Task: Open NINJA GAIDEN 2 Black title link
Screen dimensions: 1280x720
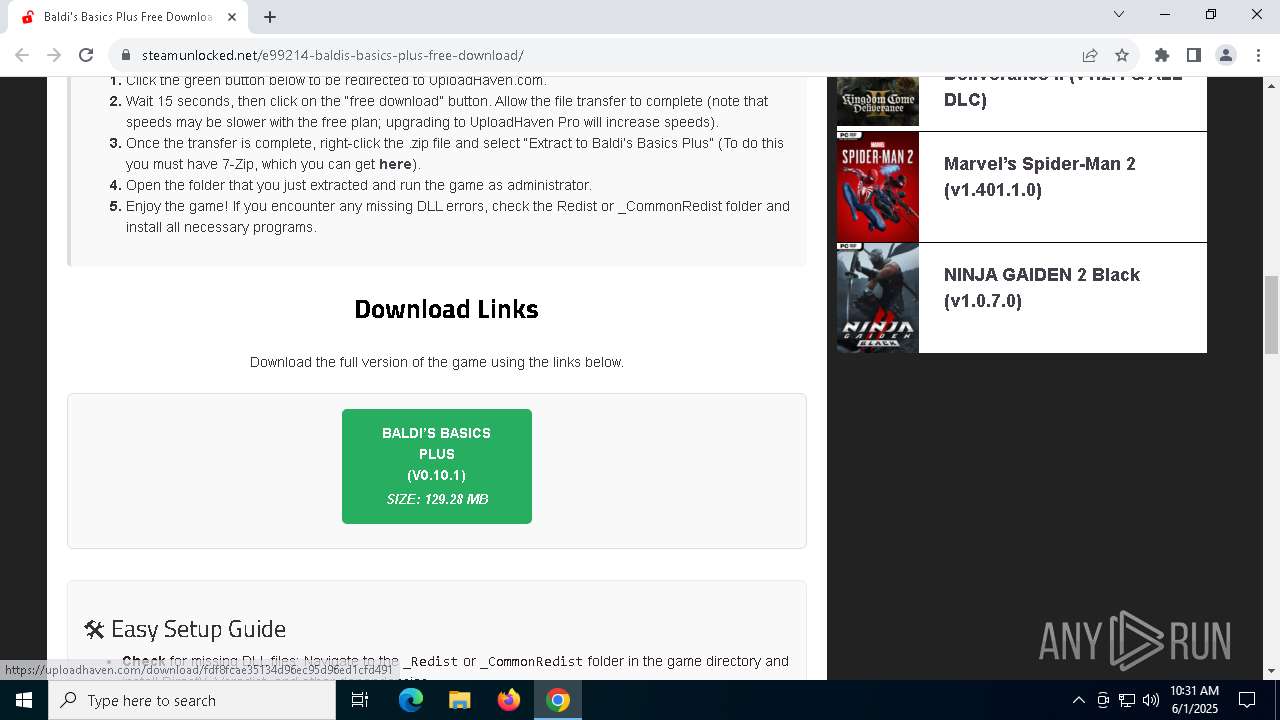Action: tap(1042, 288)
